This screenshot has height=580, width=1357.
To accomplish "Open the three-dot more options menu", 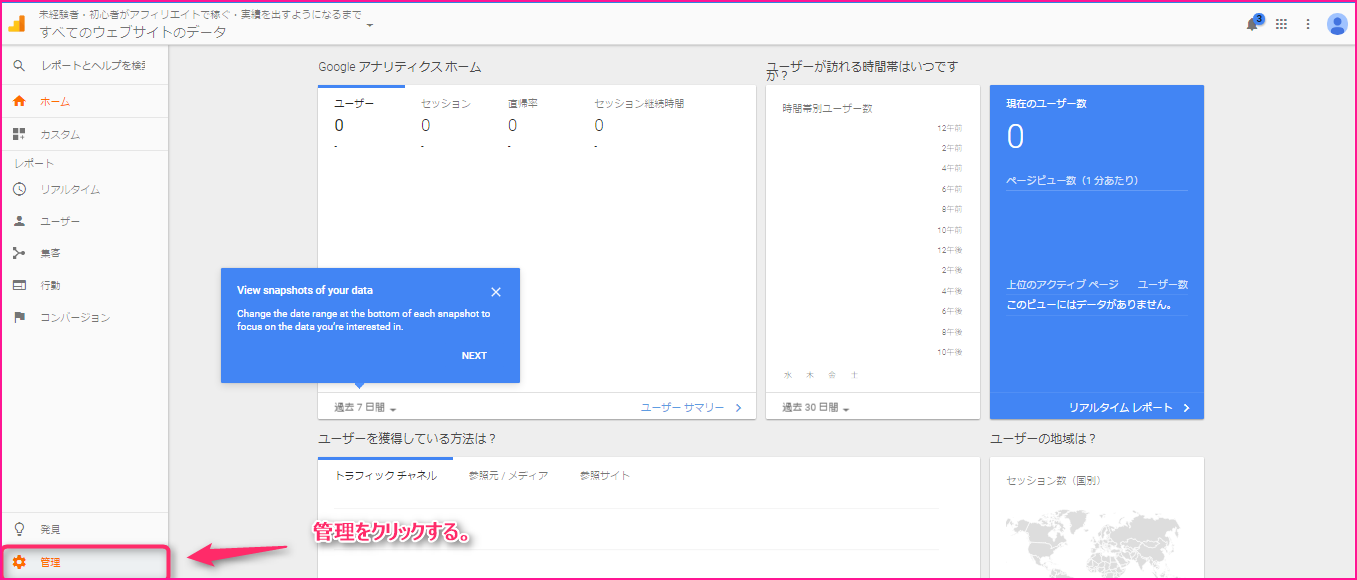I will (1307, 24).
